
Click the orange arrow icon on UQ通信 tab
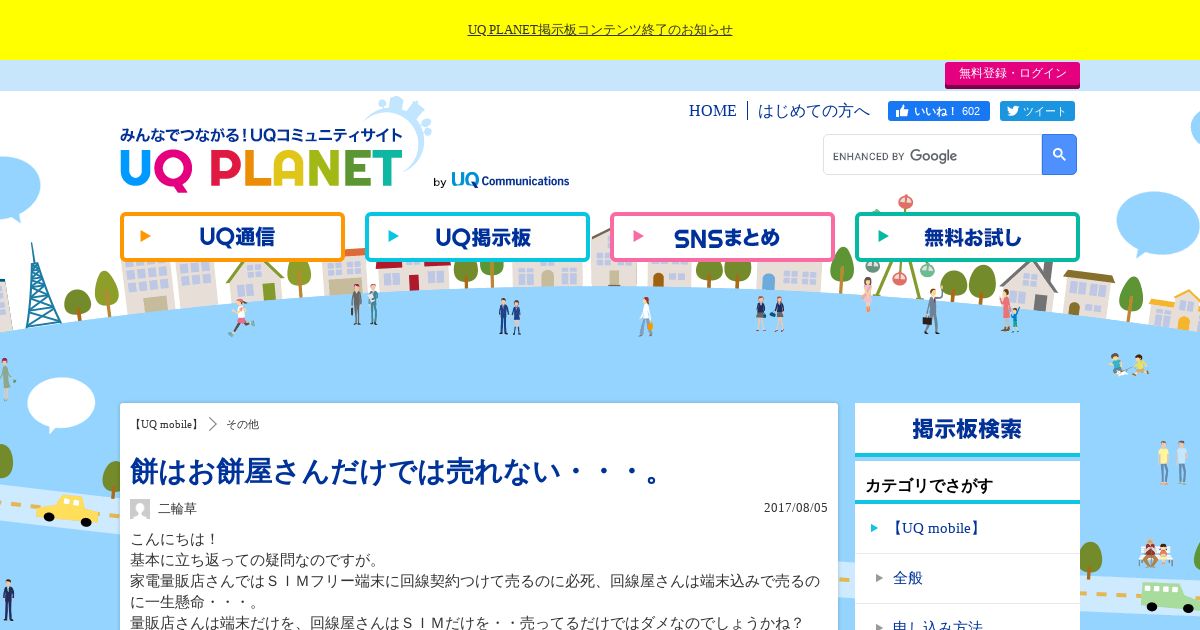click(x=146, y=236)
